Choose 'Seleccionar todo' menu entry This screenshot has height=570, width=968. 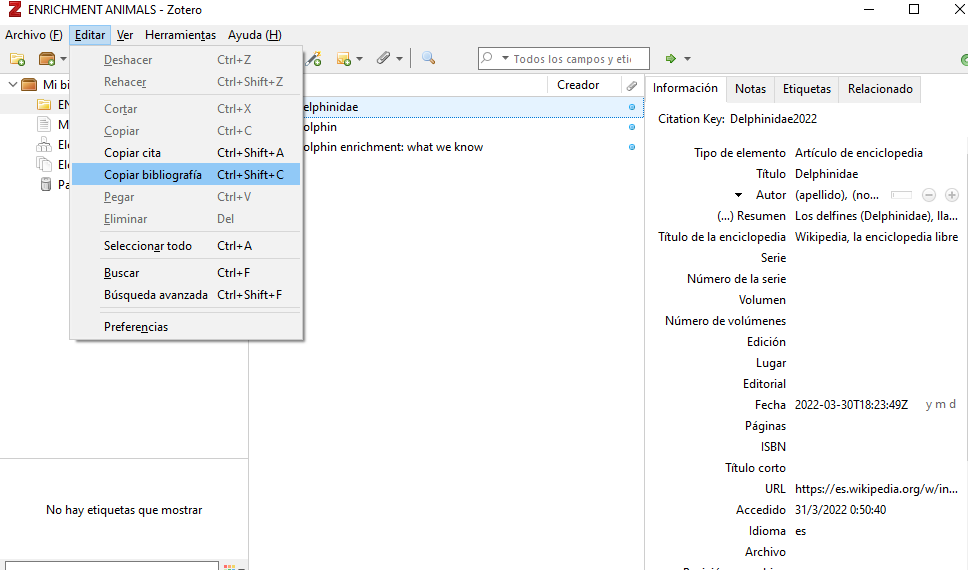coord(186,246)
